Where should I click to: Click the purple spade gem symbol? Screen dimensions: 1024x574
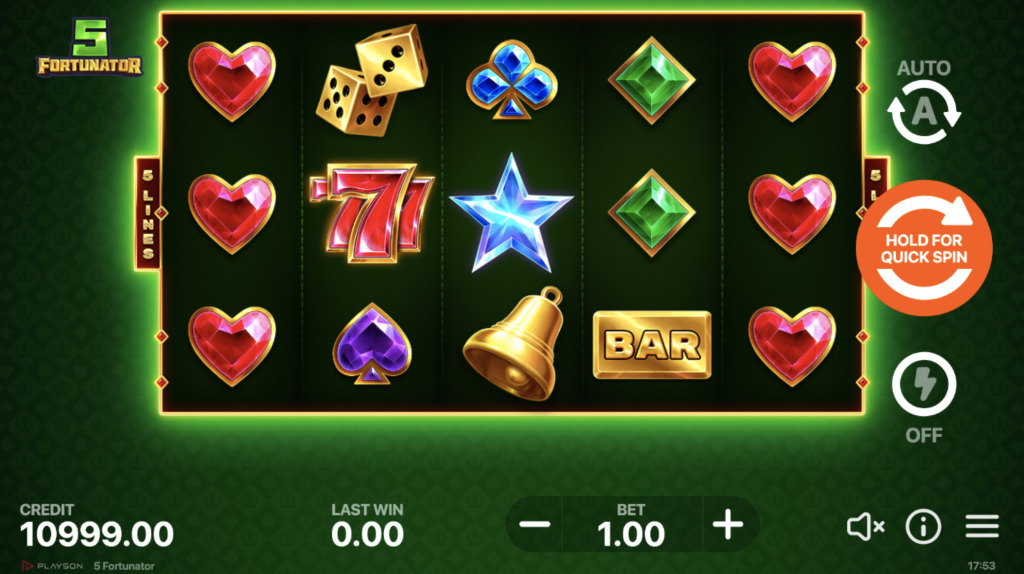(x=372, y=343)
